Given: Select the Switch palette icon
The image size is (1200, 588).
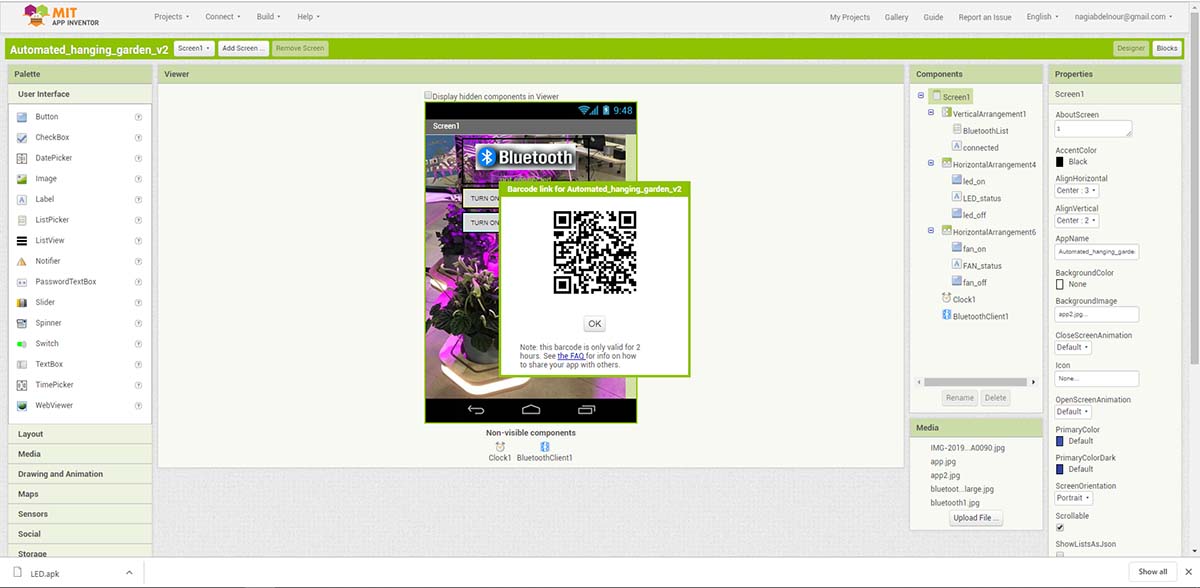Looking at the screenshot, I should point(23,343).
